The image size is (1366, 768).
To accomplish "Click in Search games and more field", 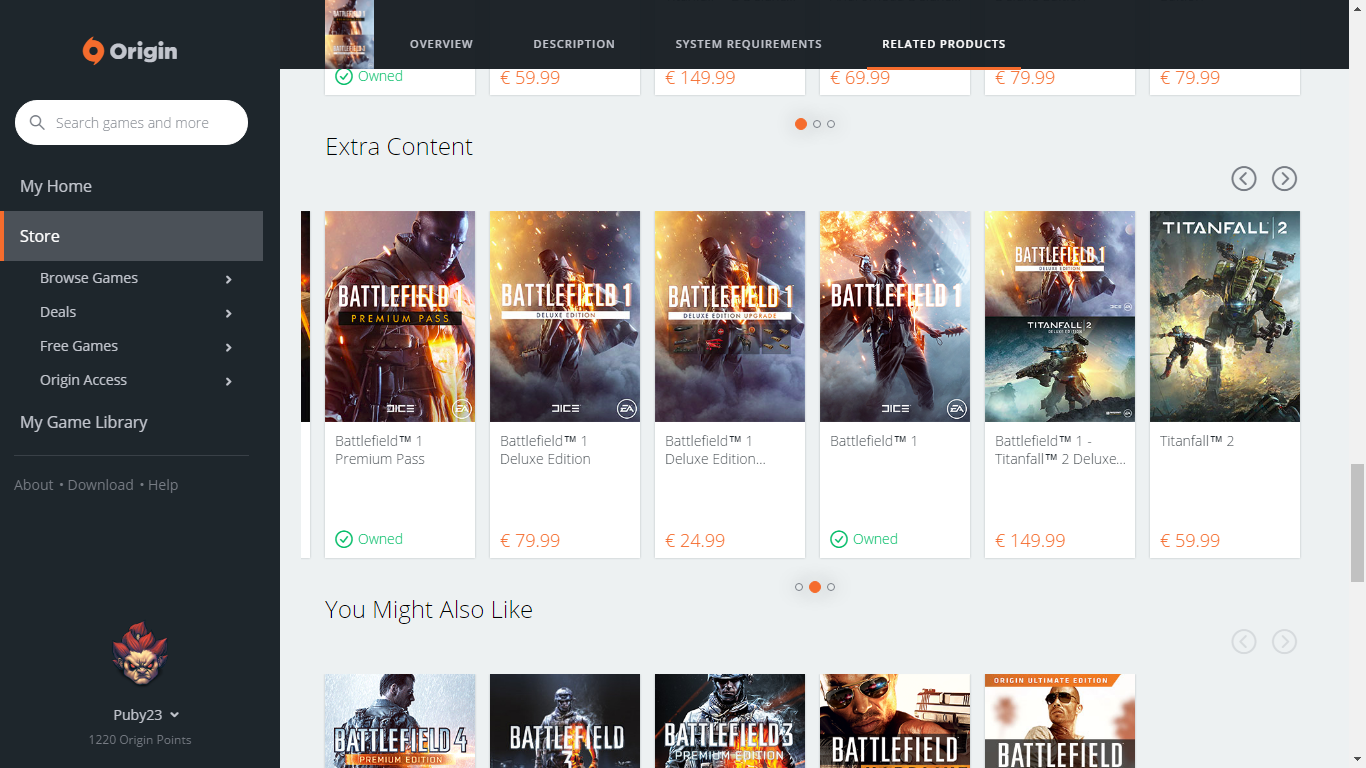I will (131, 123).
